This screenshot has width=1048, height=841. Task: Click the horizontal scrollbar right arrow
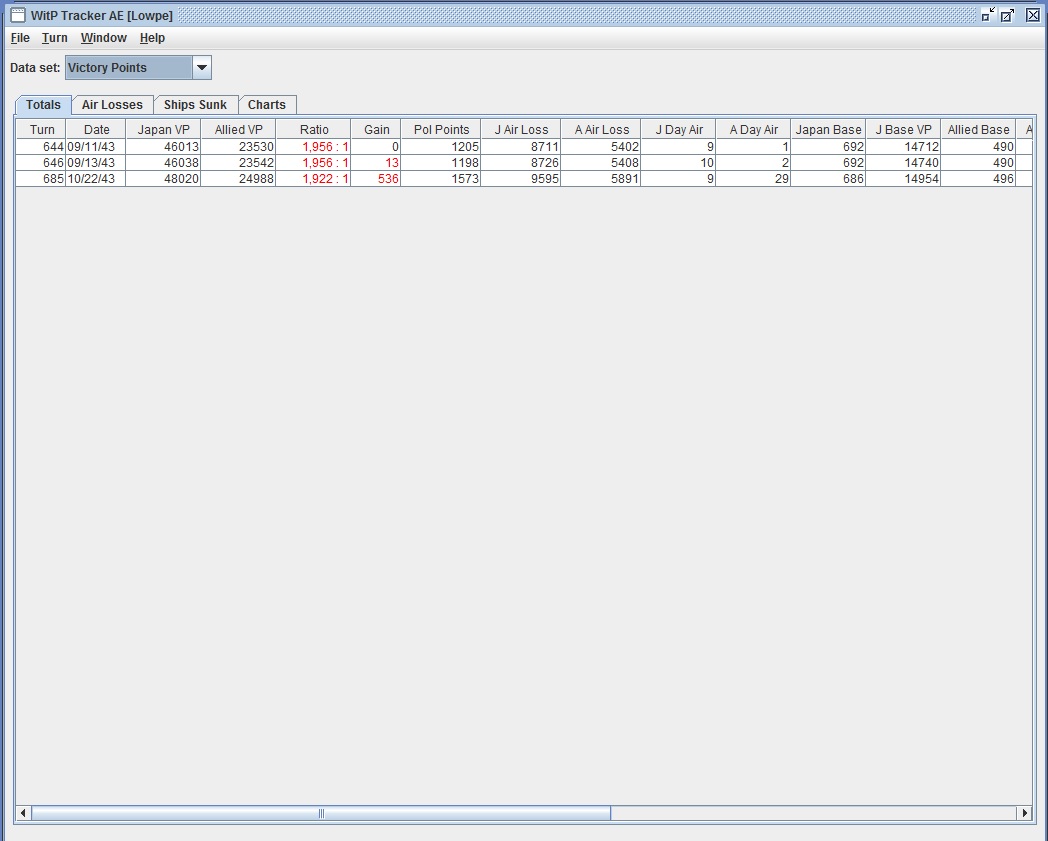coord(1025,813)
